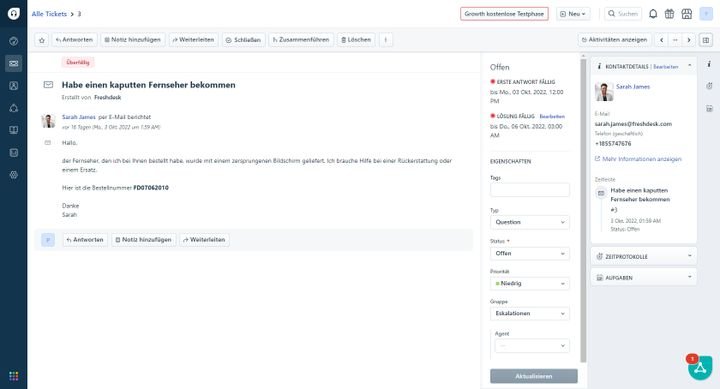
Task: Click Bearbeiten next to Lösung fällig
Action: (552, 116)
